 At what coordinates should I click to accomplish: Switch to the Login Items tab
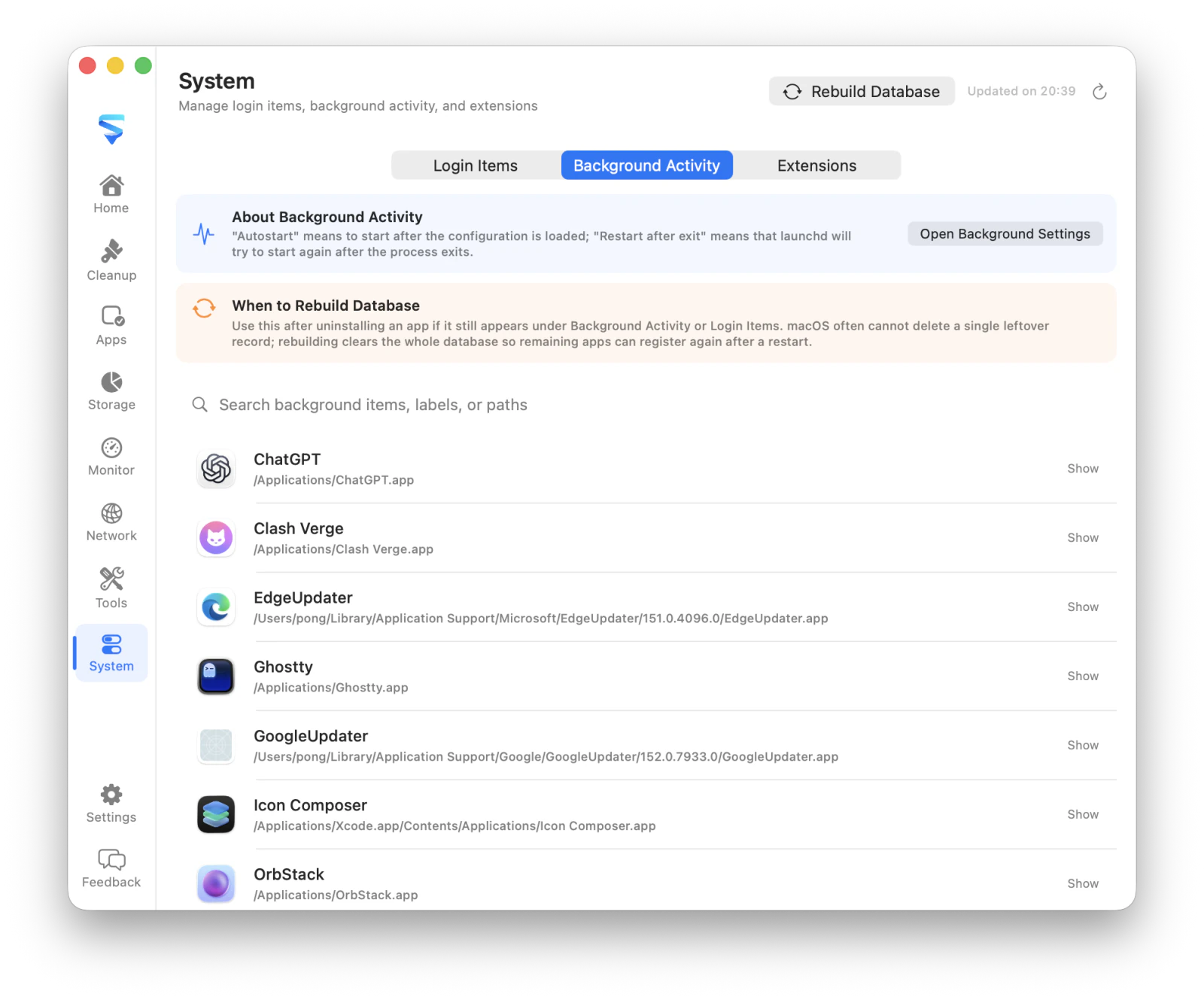point(476,166)
